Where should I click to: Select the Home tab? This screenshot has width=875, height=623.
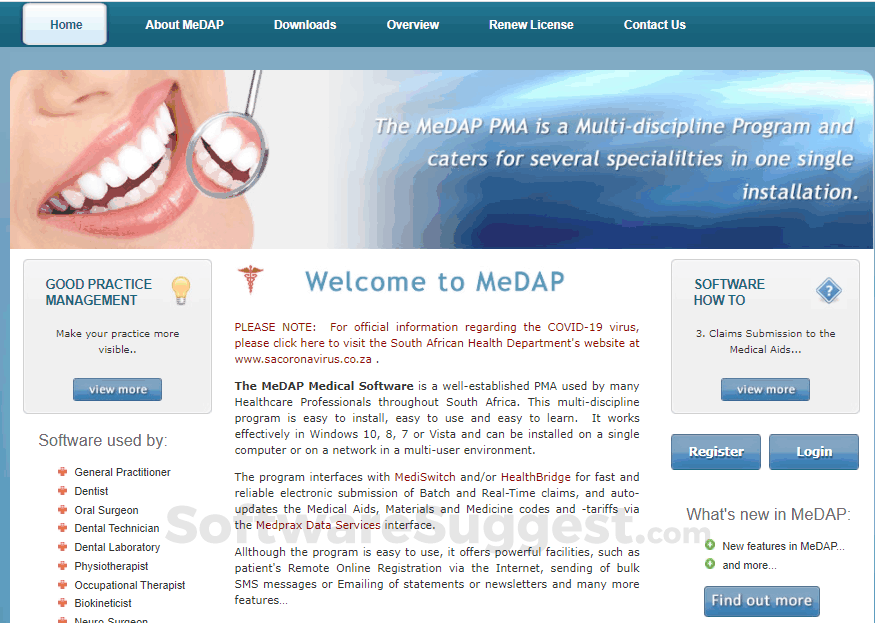pyautogui.click(x=65, y=25)
